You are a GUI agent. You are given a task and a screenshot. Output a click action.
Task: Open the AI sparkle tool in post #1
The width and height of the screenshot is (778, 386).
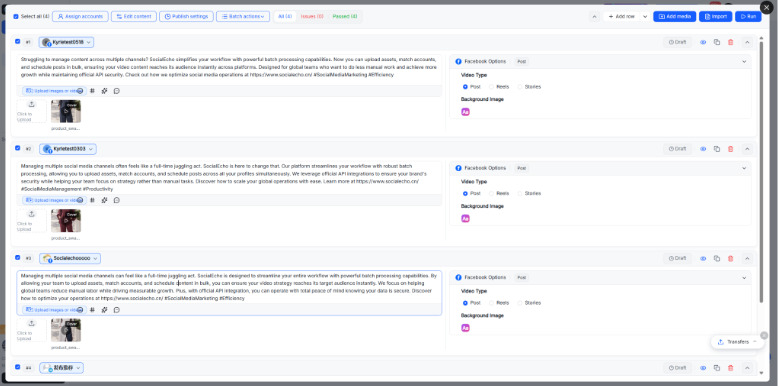(104, 91)
